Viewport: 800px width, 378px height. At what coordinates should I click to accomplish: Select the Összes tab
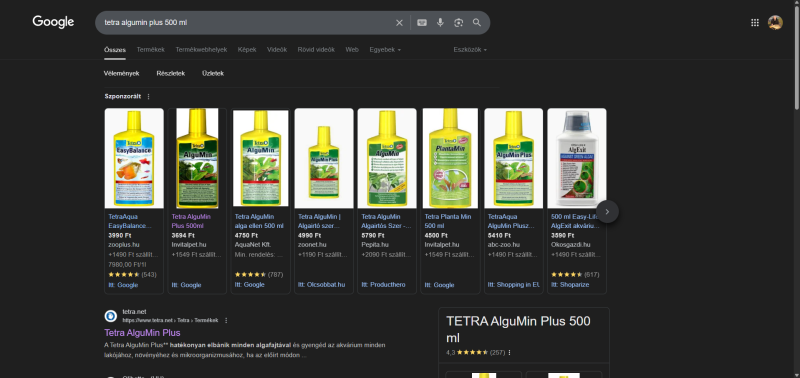pos(115,49)
